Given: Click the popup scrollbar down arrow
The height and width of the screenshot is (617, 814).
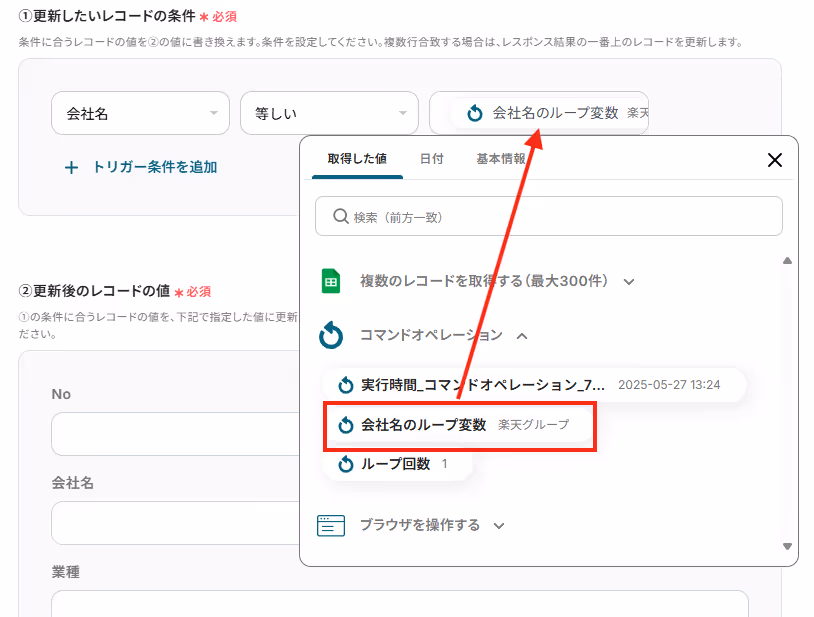Looking at the screenshot, I should [x=788, y=546].
